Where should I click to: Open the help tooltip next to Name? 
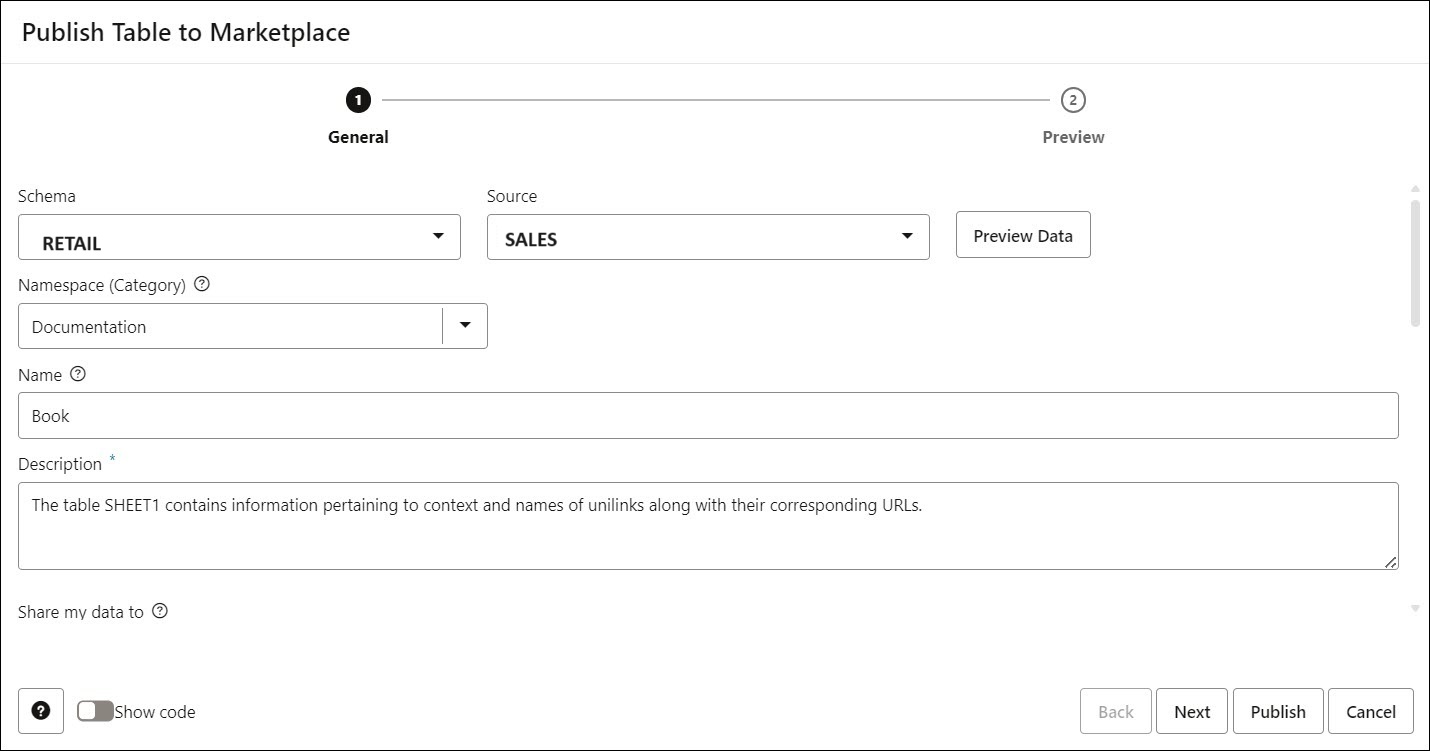pos(80,373)
